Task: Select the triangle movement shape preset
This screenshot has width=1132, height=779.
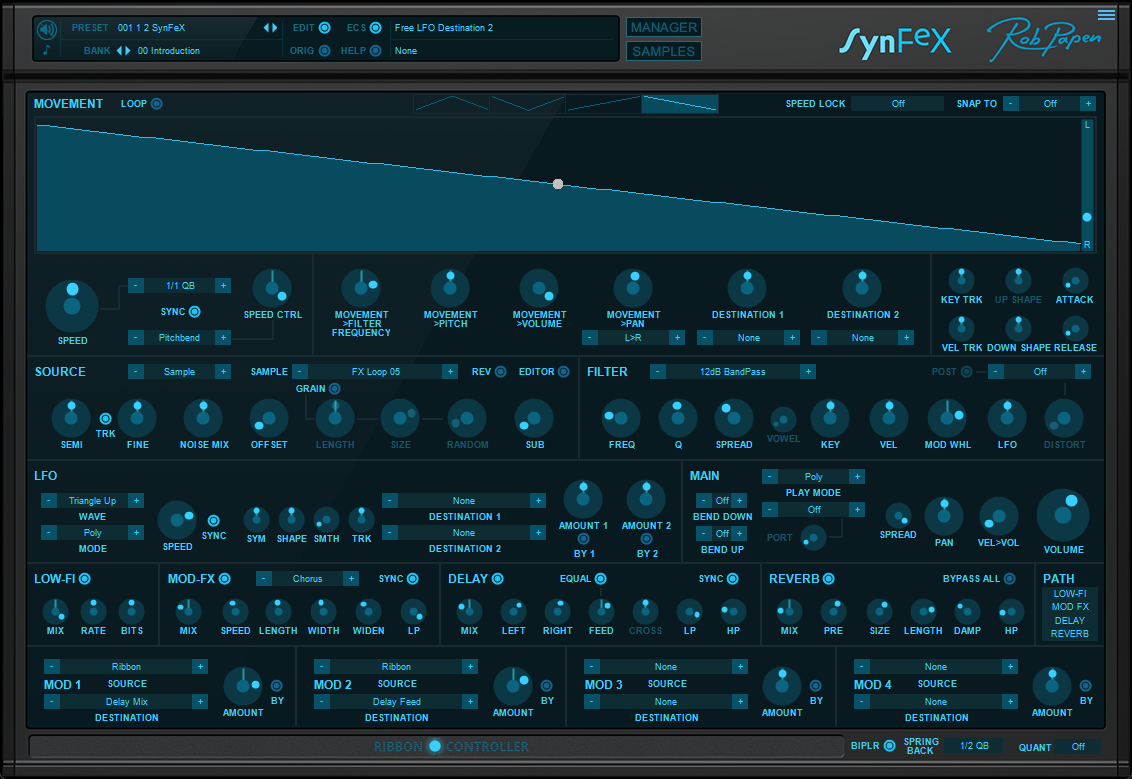Action: point(452,104)
